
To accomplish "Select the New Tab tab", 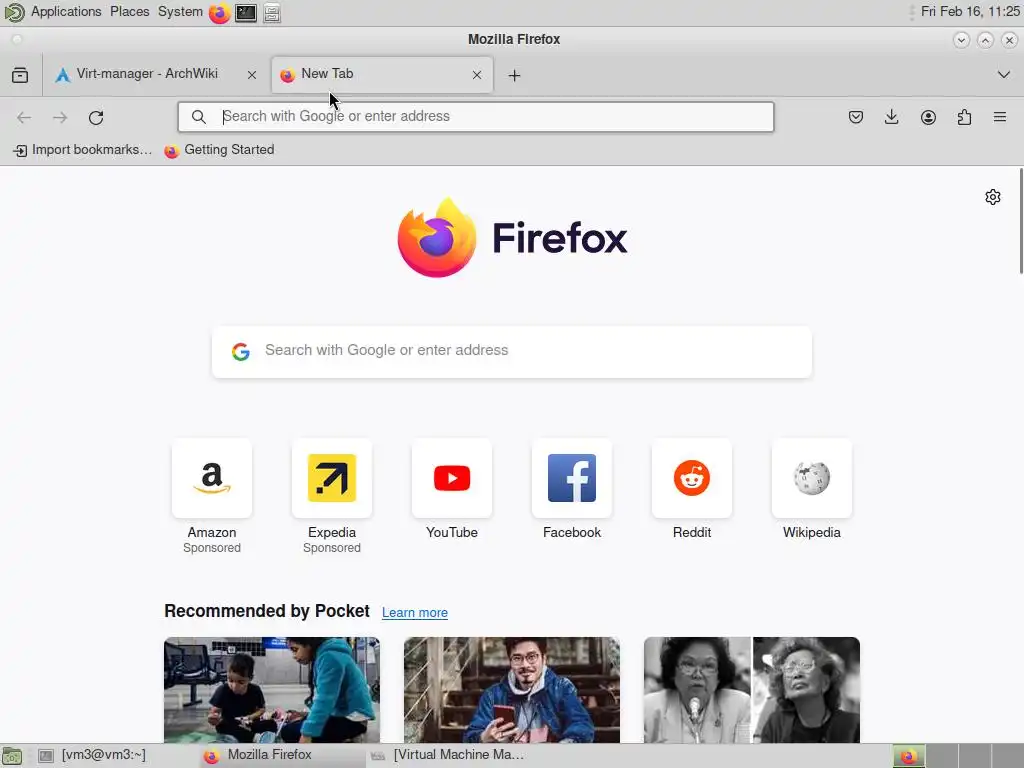I will click(x=382, y=74).
